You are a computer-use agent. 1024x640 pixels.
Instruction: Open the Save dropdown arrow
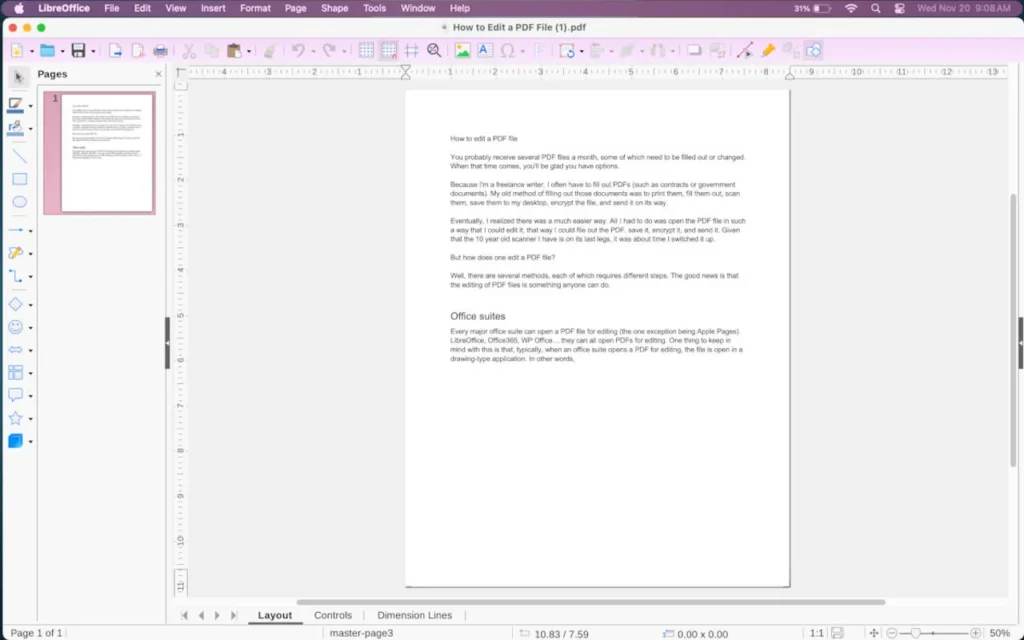pyautogui.click(x=93, y=52)
